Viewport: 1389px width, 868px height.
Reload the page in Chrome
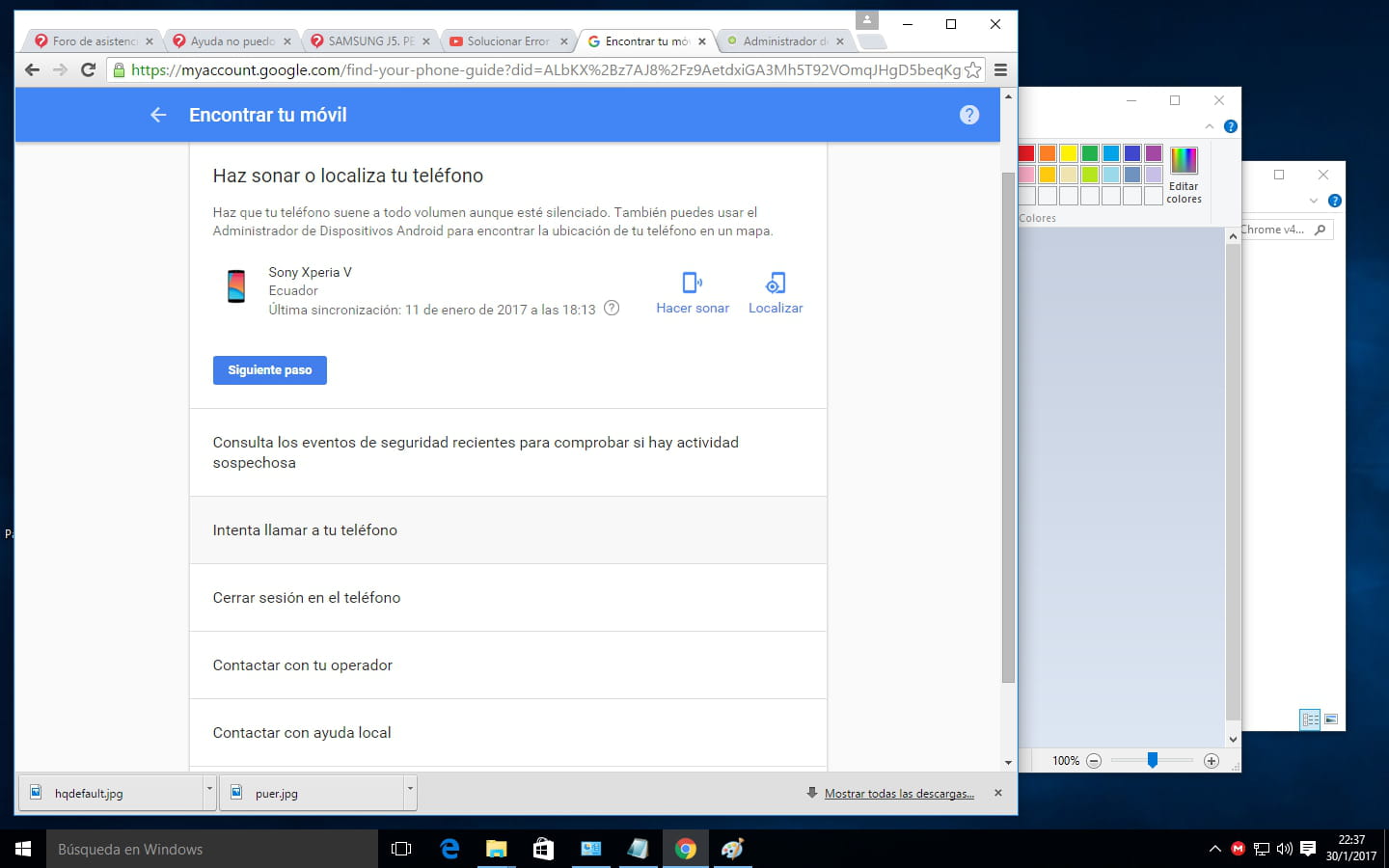coord(88,69)
